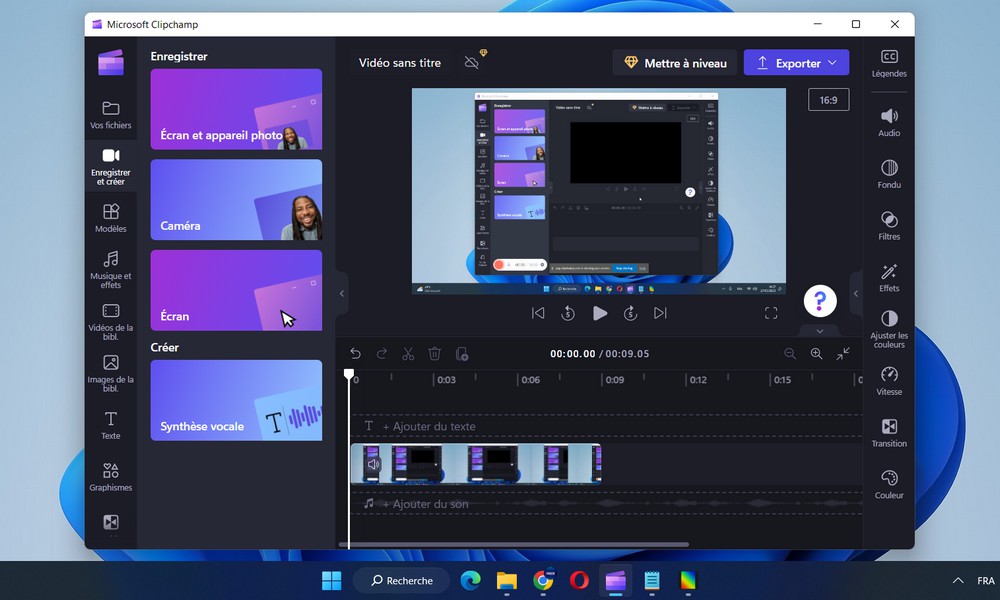Open the Légendes panel
This screenshot has width=1000, height=600.
pos(888,62)
